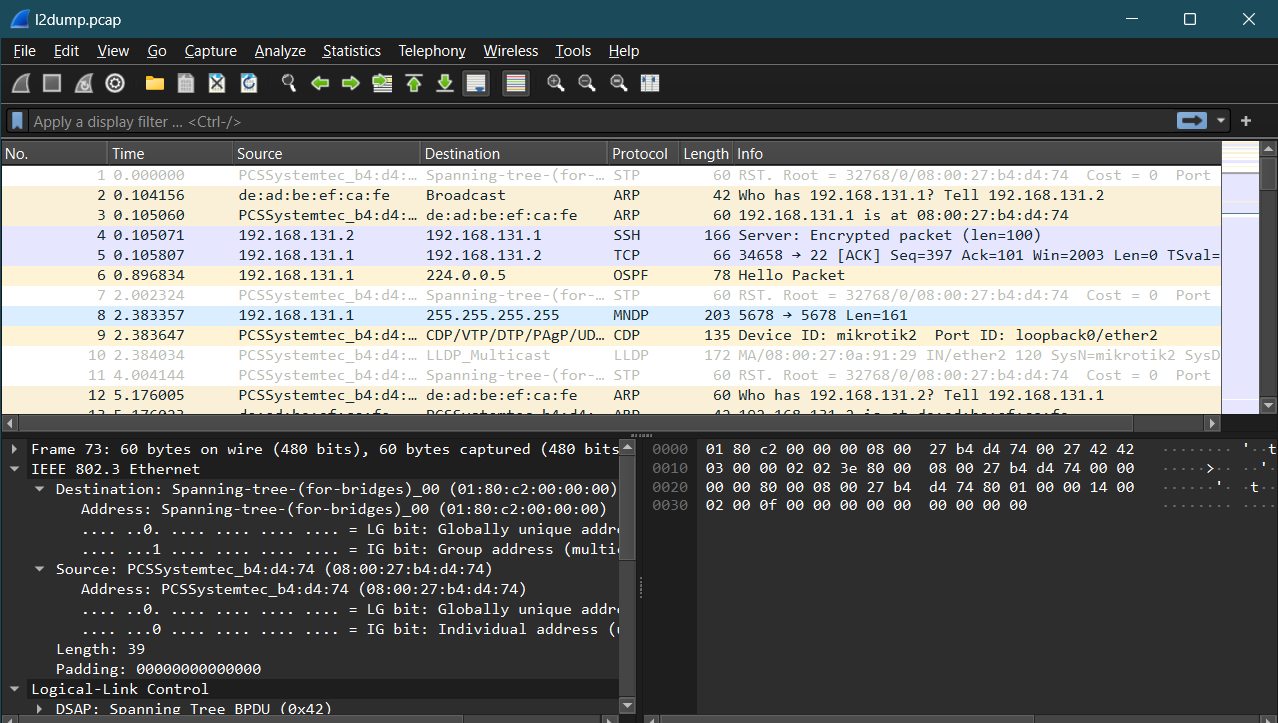Toggle packet colorization button
This screenshot has width=1278, height=723.
pos(516,83)
